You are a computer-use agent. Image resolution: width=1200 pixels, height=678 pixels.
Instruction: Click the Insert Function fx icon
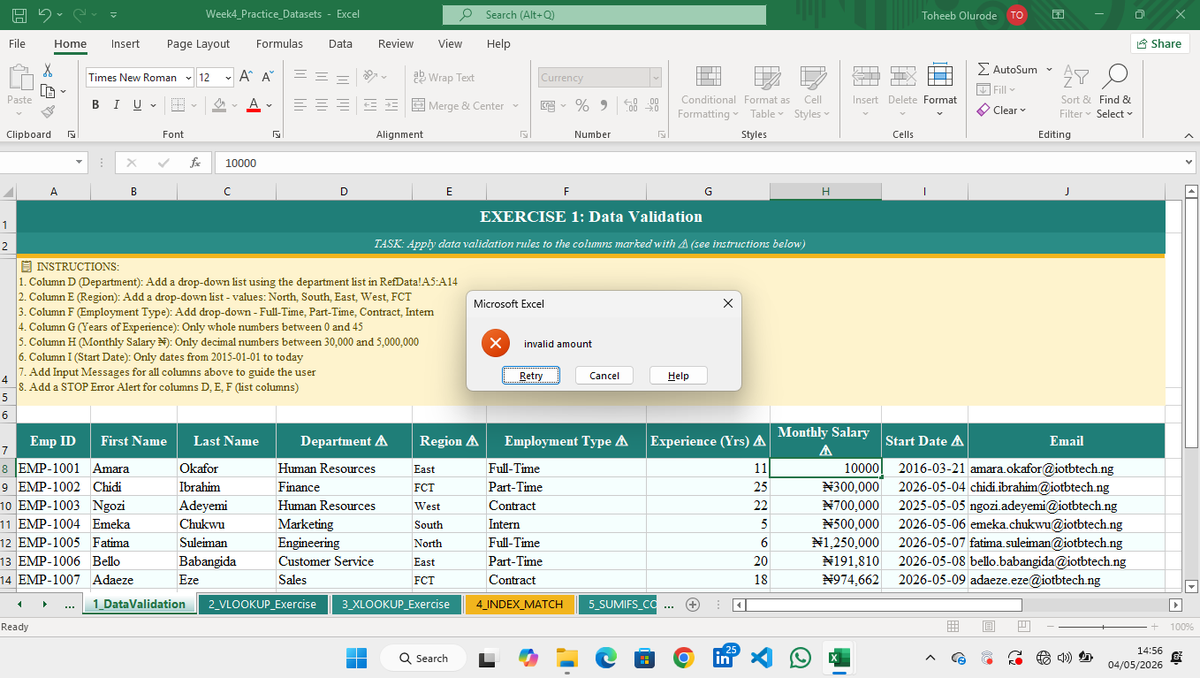[x=197, y=161]
